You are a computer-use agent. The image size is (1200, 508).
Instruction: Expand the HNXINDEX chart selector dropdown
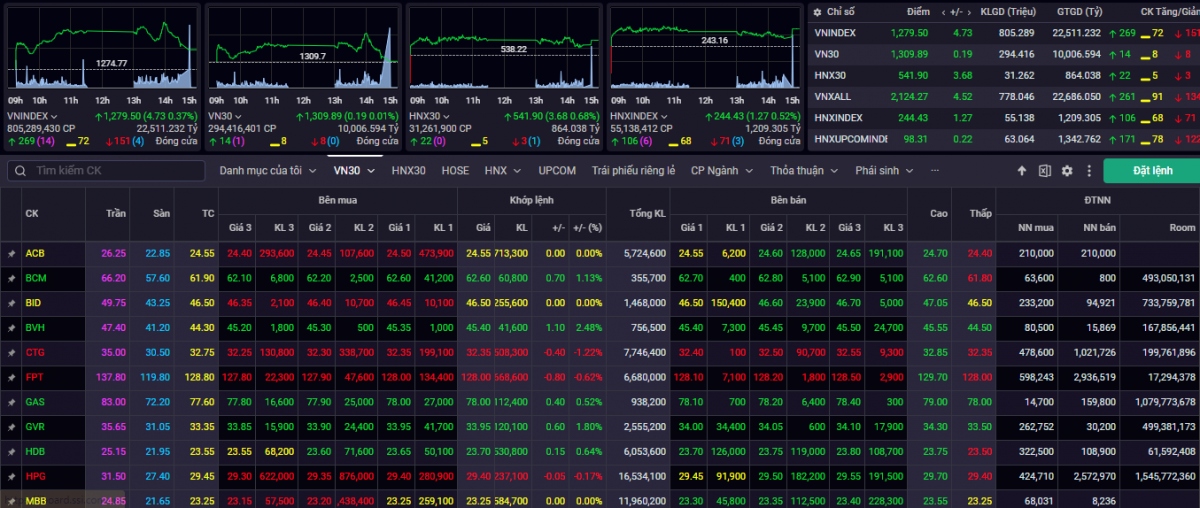click(666, 116)
